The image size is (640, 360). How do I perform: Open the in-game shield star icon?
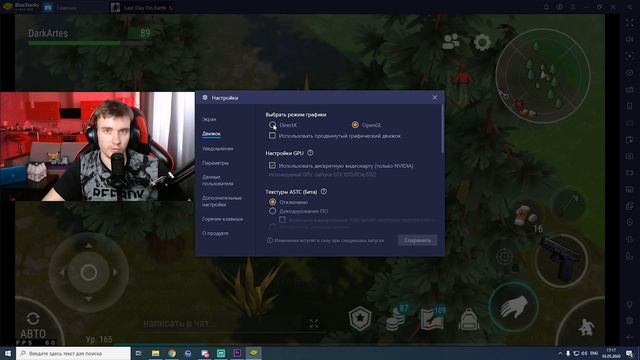tap(360, 318)
